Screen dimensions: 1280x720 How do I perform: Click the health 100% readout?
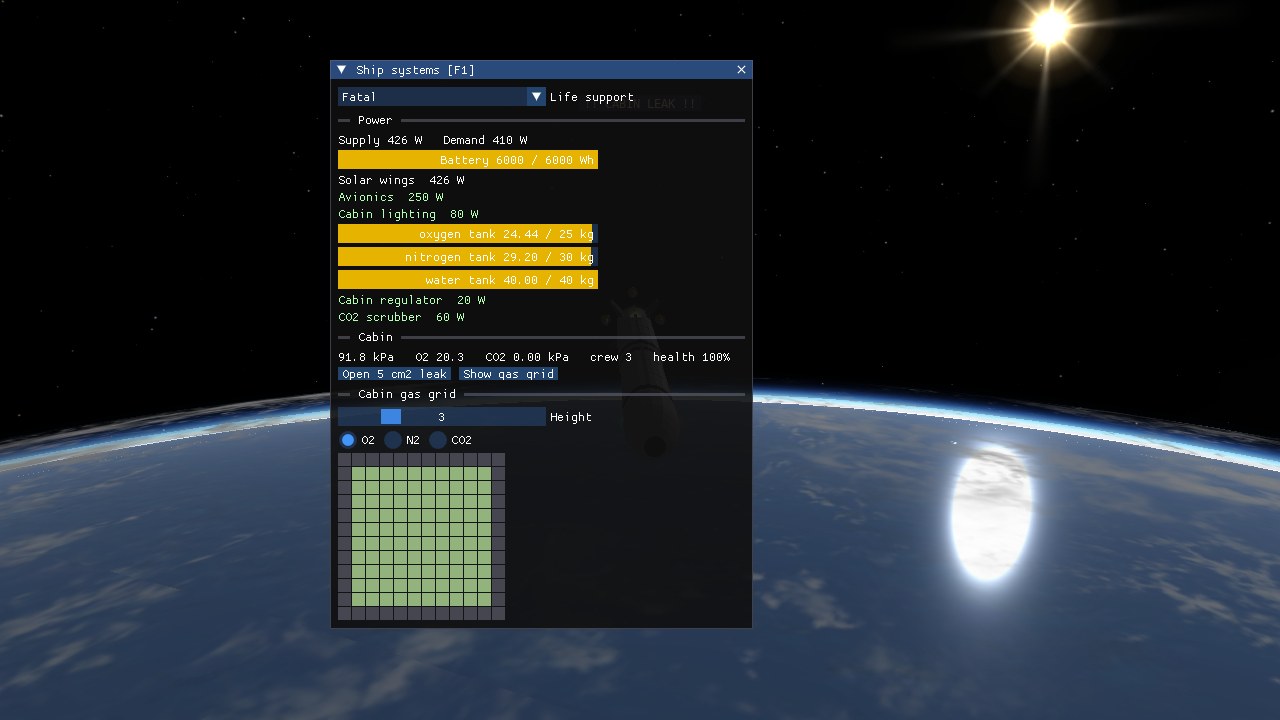point(691,357)
